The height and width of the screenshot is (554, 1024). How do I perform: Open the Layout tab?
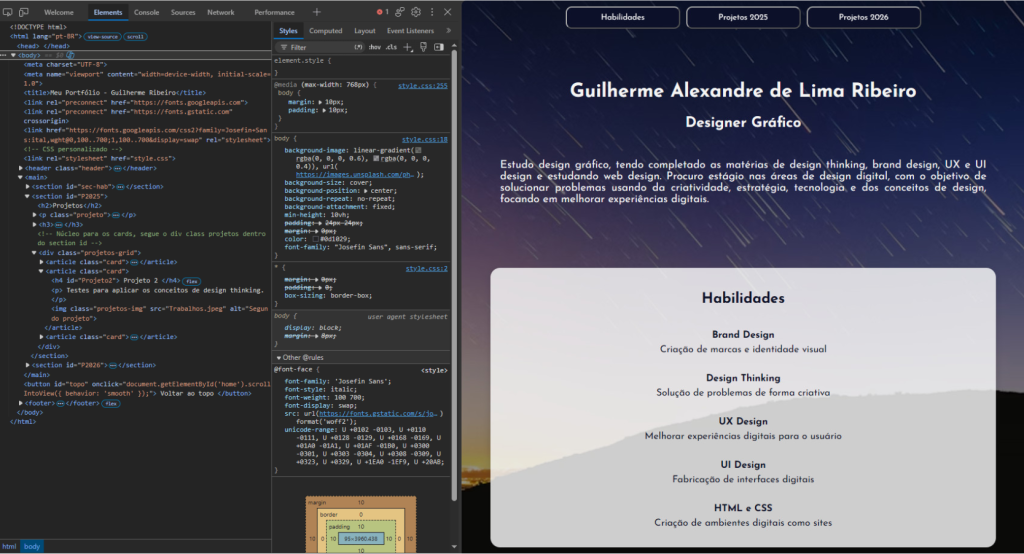point(364,31)
